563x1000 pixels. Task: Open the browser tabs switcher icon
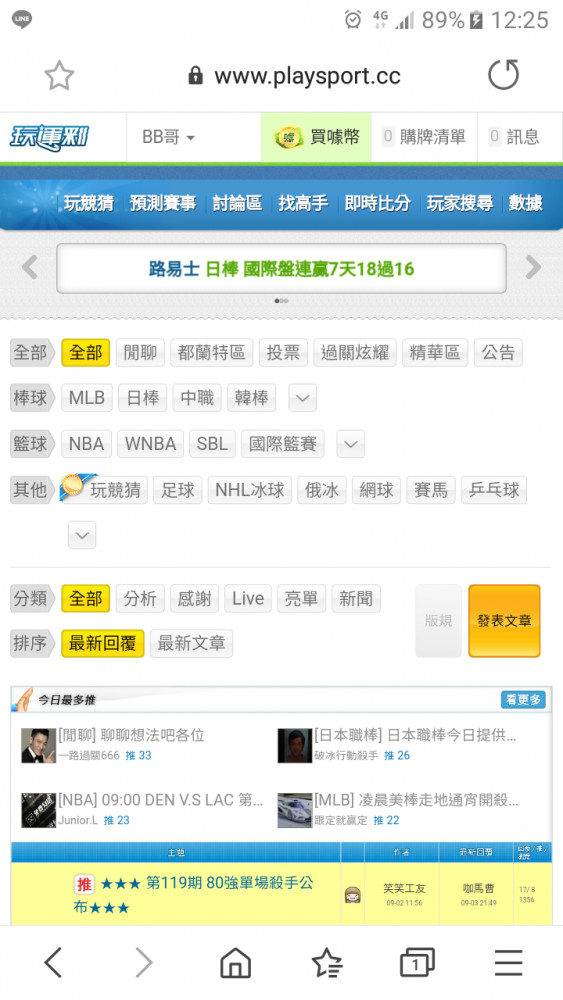coord(417,962)
